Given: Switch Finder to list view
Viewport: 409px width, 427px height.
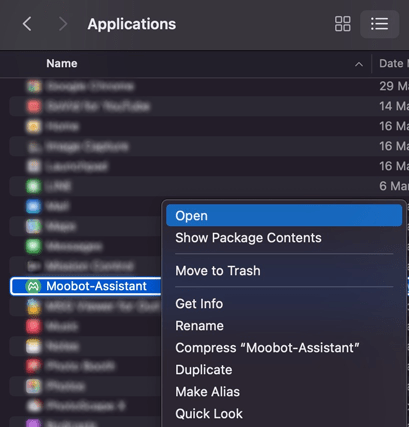Looking at the screenshot, I should [x=379, y=24].
